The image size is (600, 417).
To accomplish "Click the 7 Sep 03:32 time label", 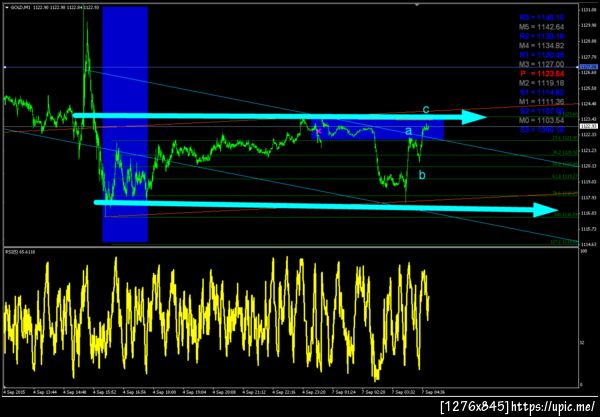I will [403, 392].
